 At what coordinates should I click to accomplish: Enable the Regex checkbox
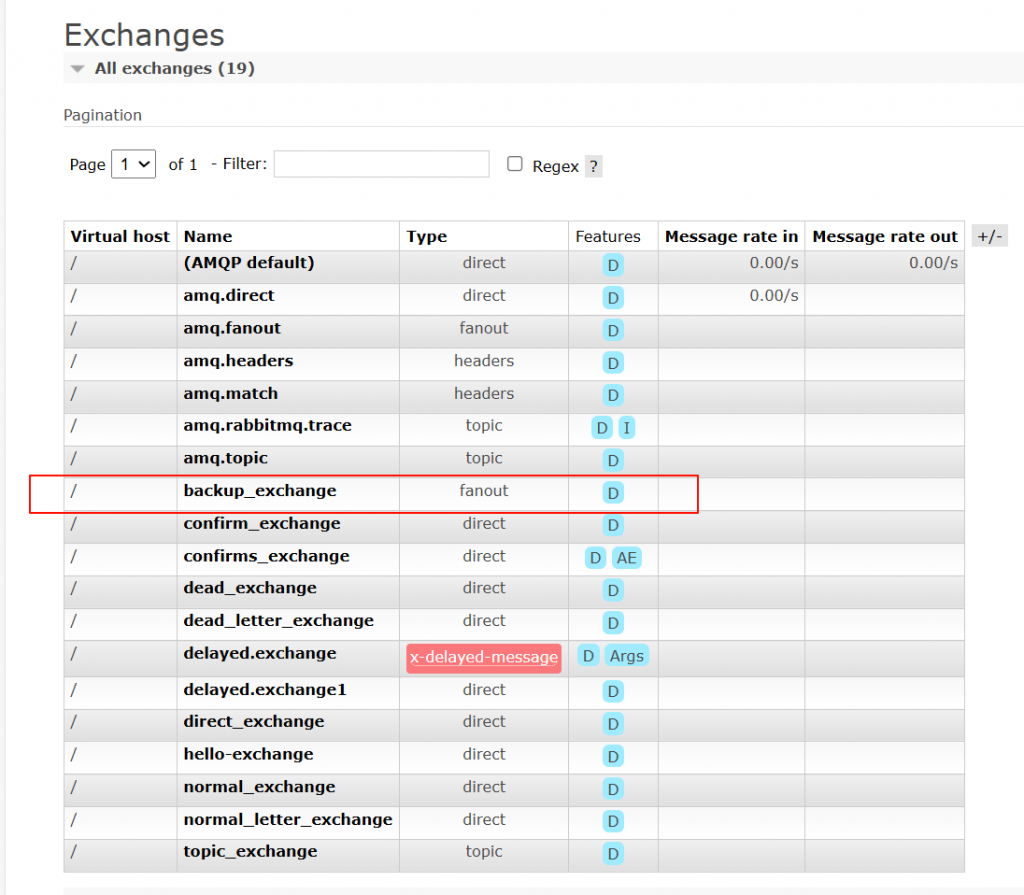click(x=515, y=164)
